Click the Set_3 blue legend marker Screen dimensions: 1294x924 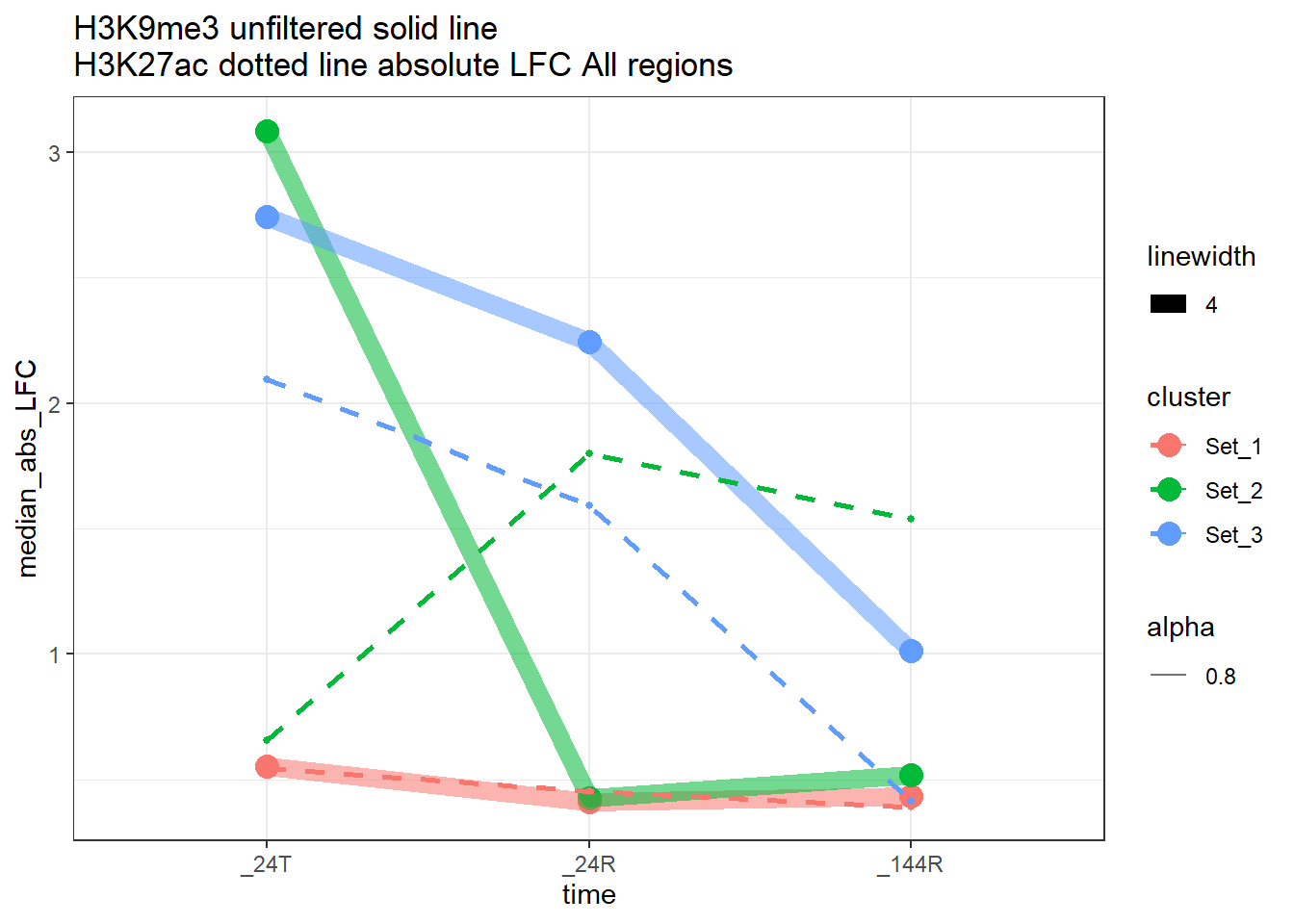coord(1169,534)
